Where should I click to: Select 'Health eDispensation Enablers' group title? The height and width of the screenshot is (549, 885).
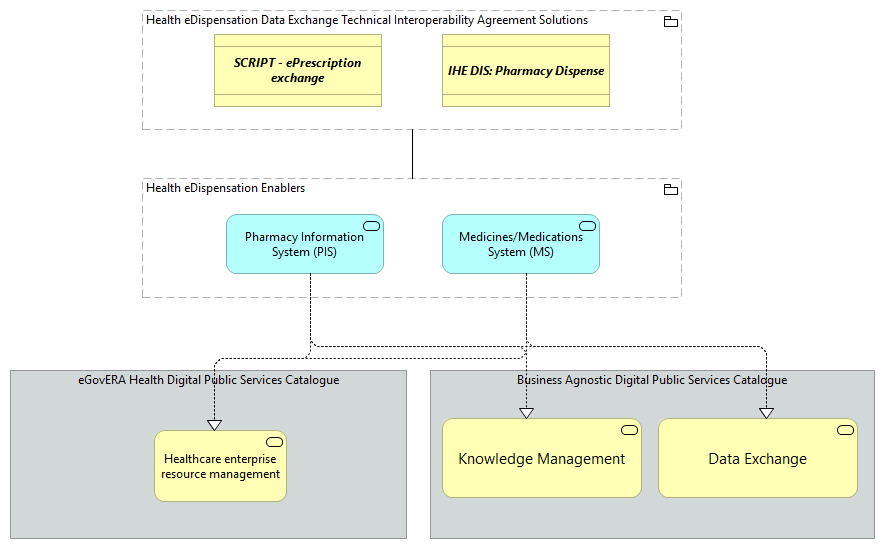225,188
